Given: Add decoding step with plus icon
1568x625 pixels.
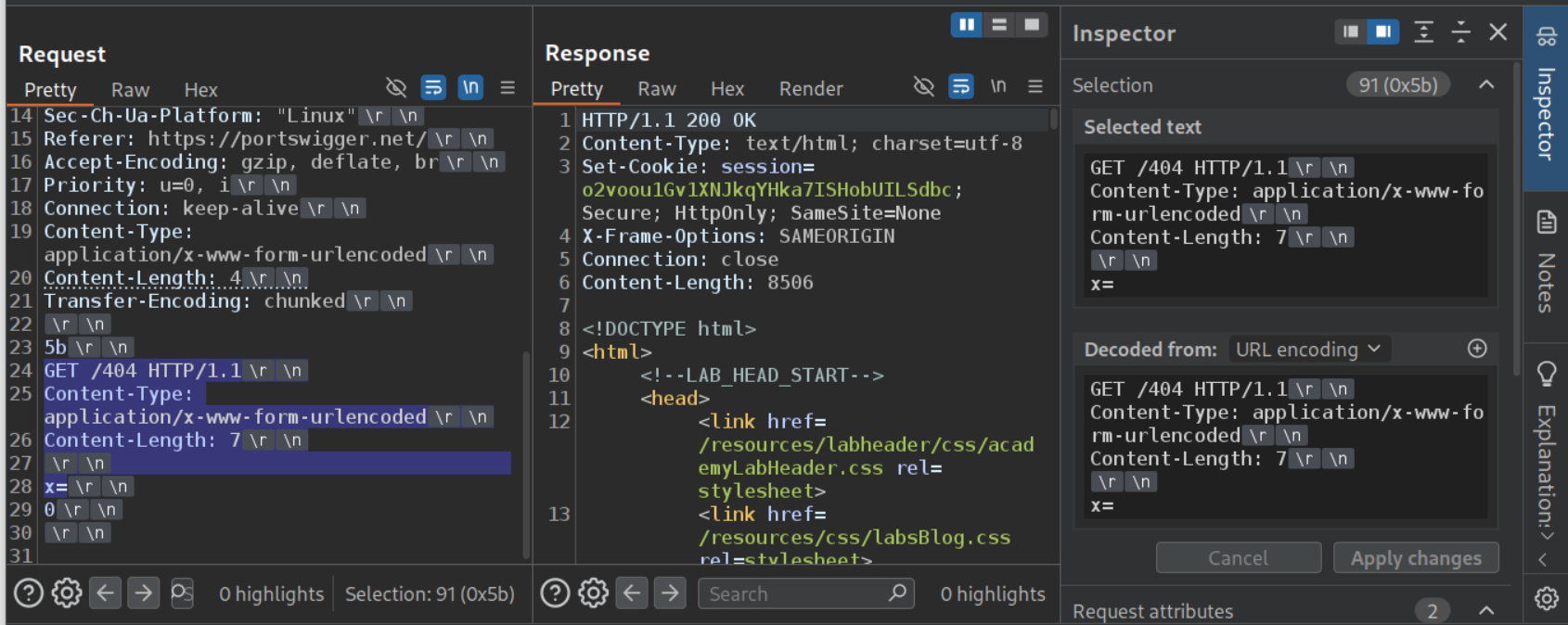Looking at the screenshot, I should [x=1477, y=349].
